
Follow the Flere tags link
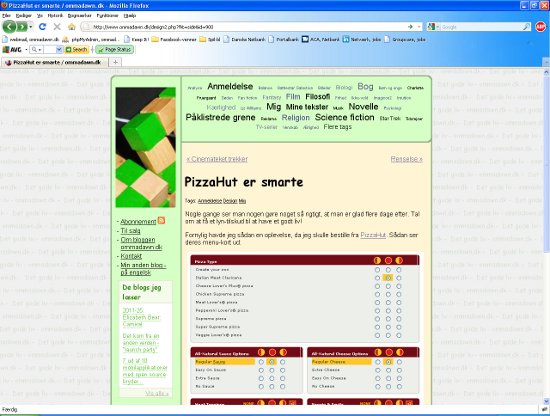(337, 127)
